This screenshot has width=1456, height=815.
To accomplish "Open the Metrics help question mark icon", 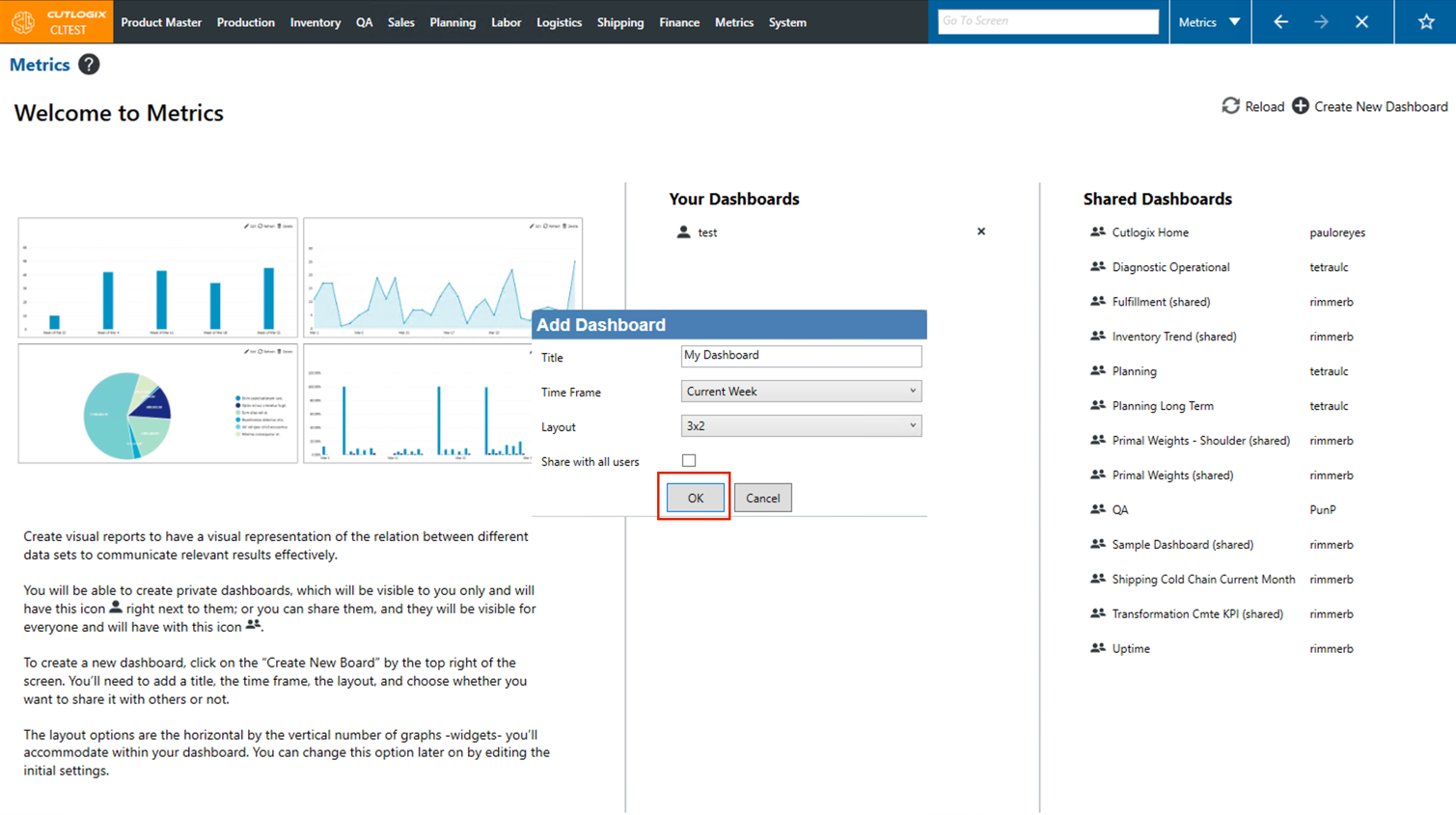I will 89,65.
